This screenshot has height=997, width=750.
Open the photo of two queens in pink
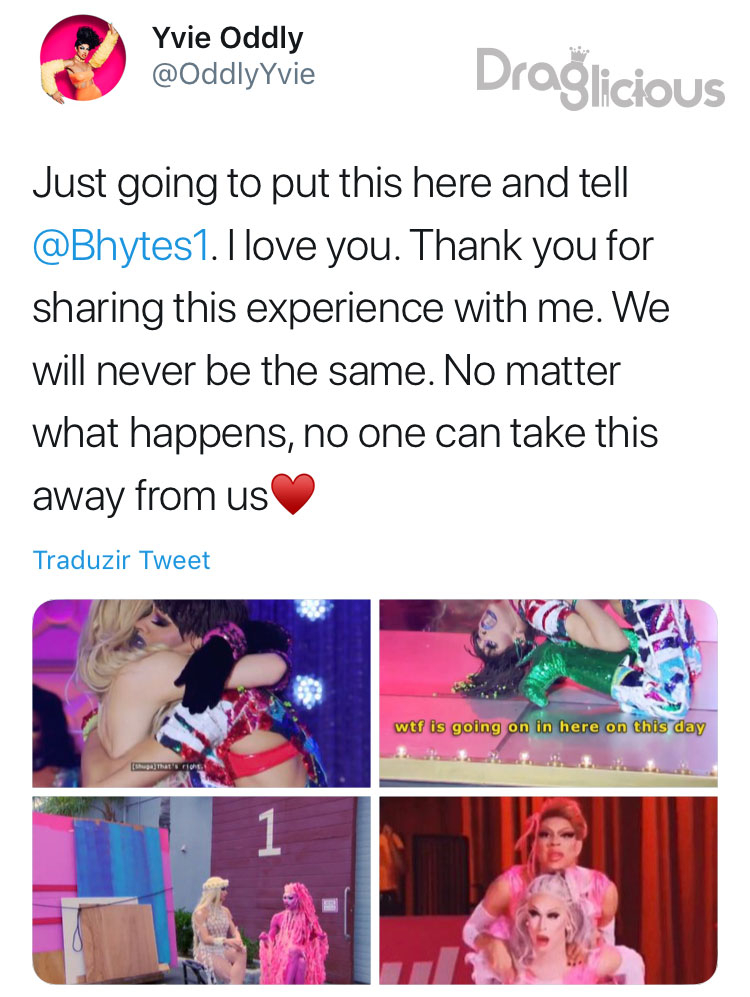tap(549, 890)
